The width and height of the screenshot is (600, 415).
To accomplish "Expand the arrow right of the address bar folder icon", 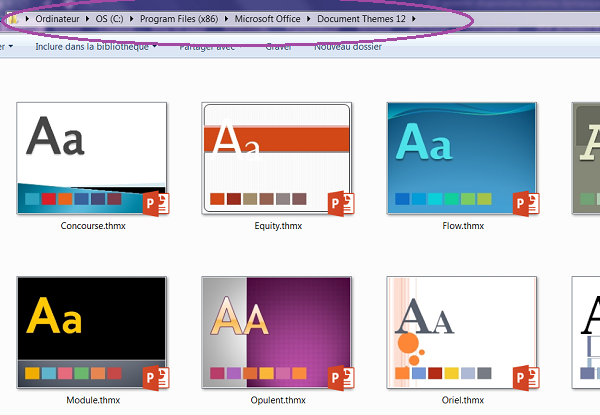I will [x=27, y=19].
